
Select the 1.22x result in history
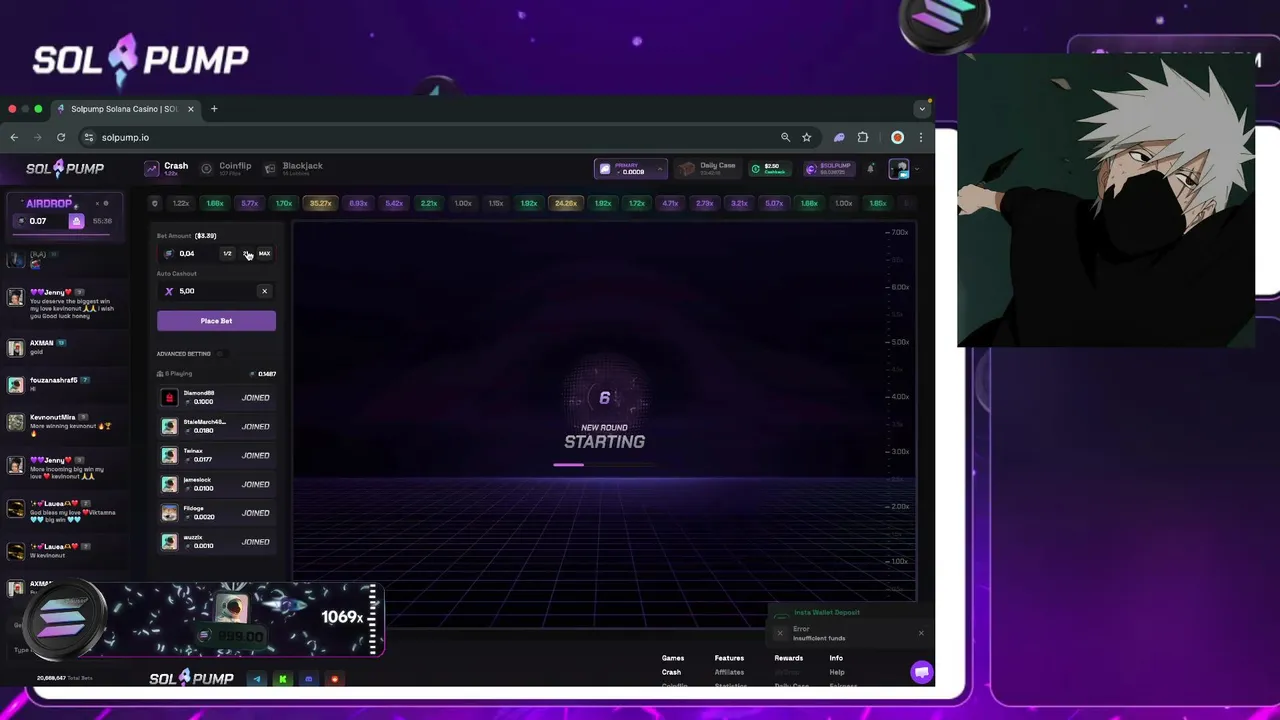click(x=181, y=203)
